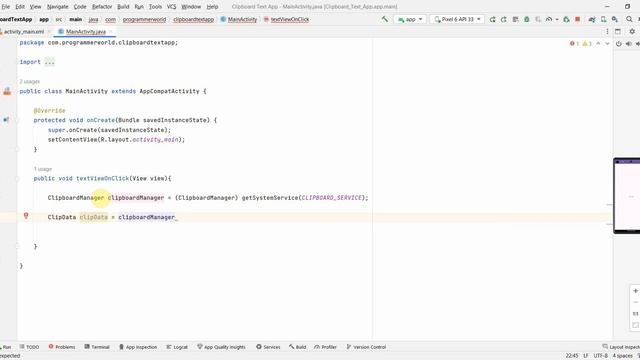Viewport: 640px width, 360px height.
Task: Click the green Debug bug icon
Action: [x=527, y=19]
